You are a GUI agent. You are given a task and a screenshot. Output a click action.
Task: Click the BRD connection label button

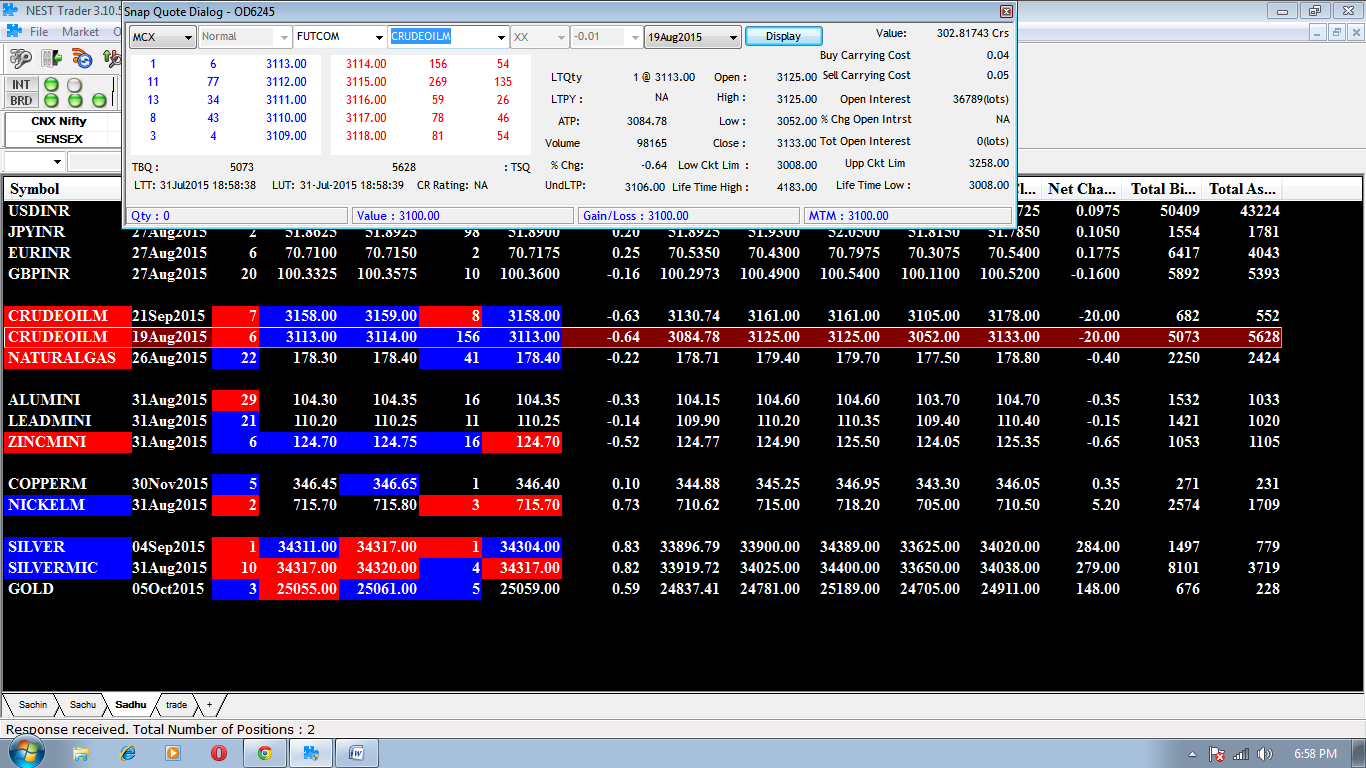point(21,101)
